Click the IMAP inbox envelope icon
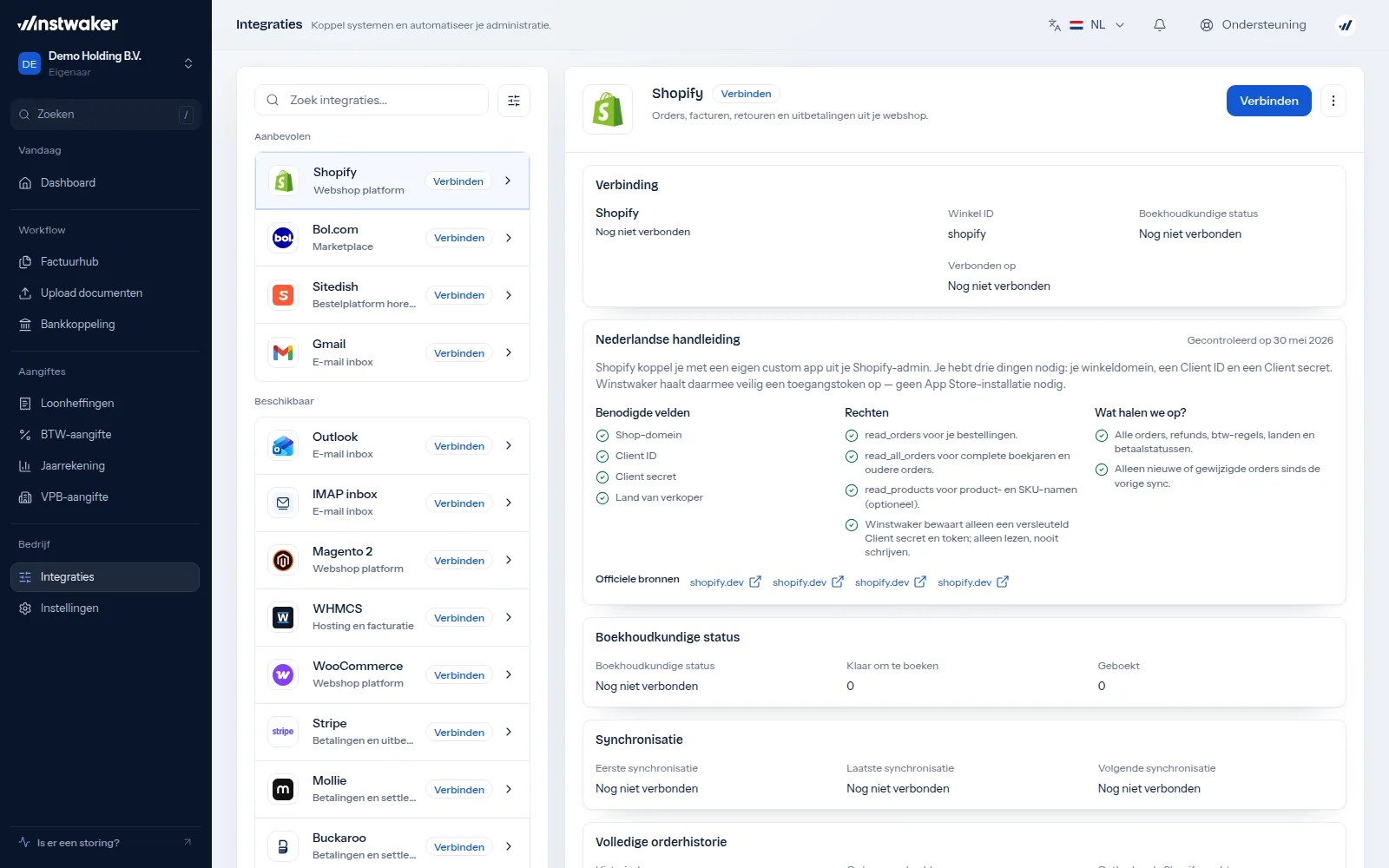Screen dimensions: 1389x868 [283, 503]
